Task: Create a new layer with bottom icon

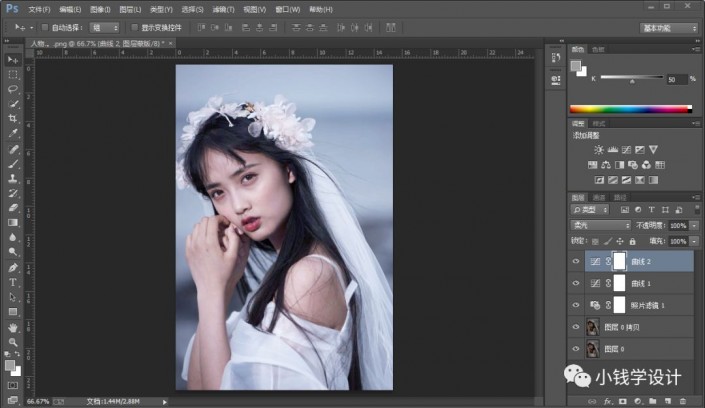Action: click(x=668, y=401)
